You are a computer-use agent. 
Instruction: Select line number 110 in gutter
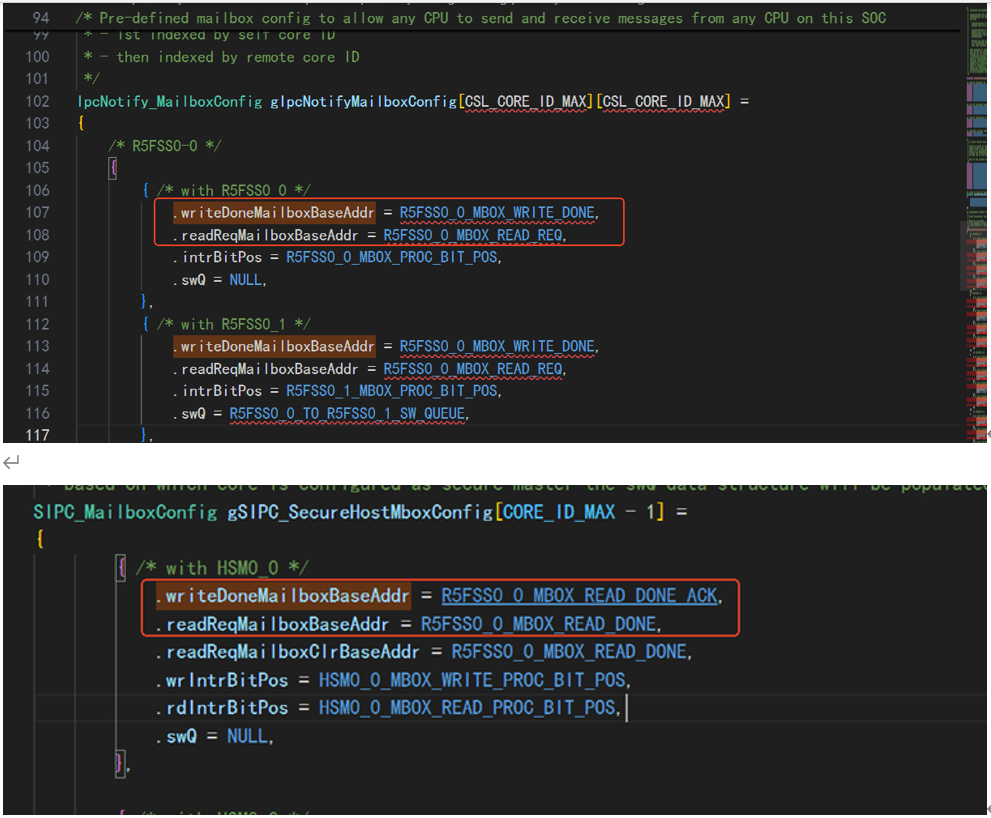pyautogui.click(x=37, y=280)
